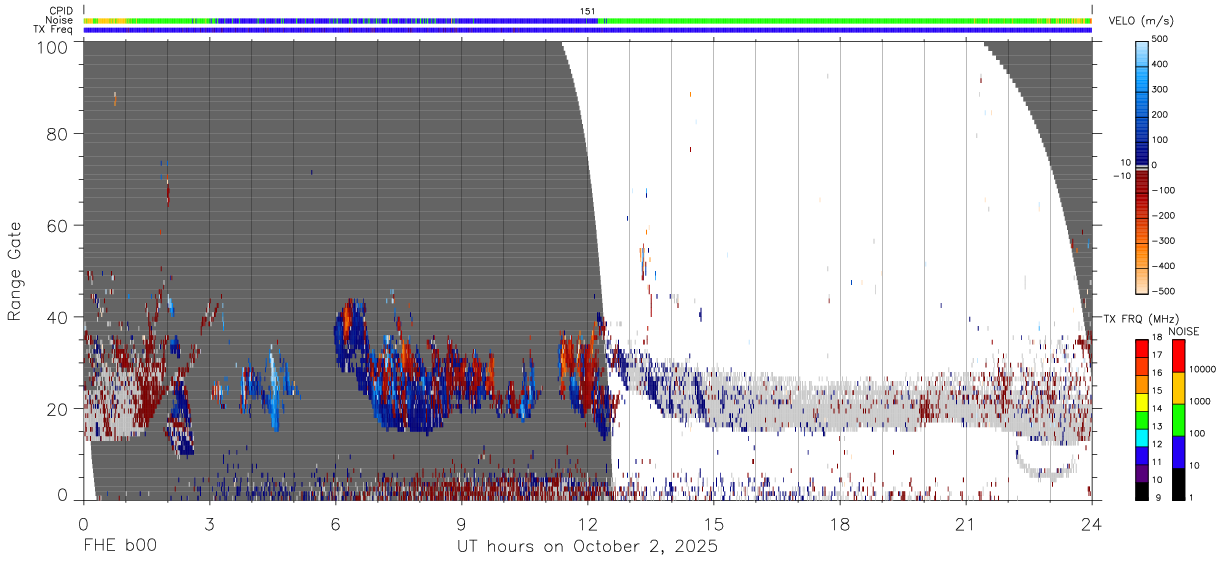Click the '12' label on TX FRQ scale
This screenshot has width=1228, height=567.
point(1159,445)
